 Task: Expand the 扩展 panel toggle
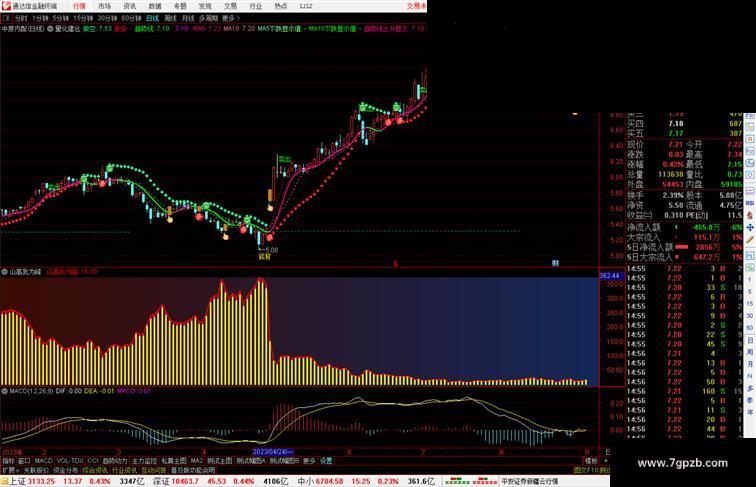pyautogui.click(x=10, y=470)
